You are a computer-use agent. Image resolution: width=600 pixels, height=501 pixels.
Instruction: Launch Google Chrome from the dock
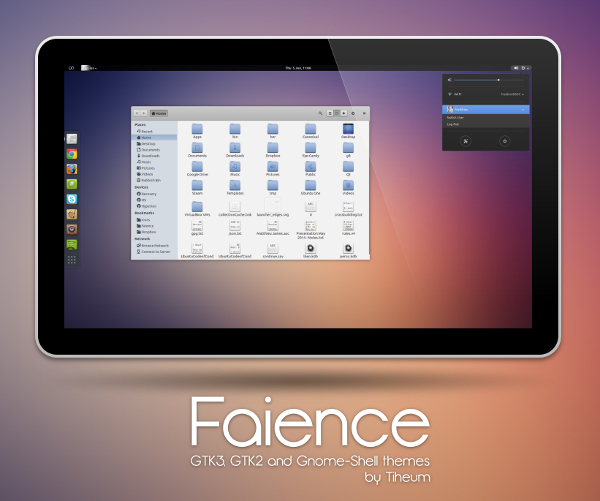point(72,154)
